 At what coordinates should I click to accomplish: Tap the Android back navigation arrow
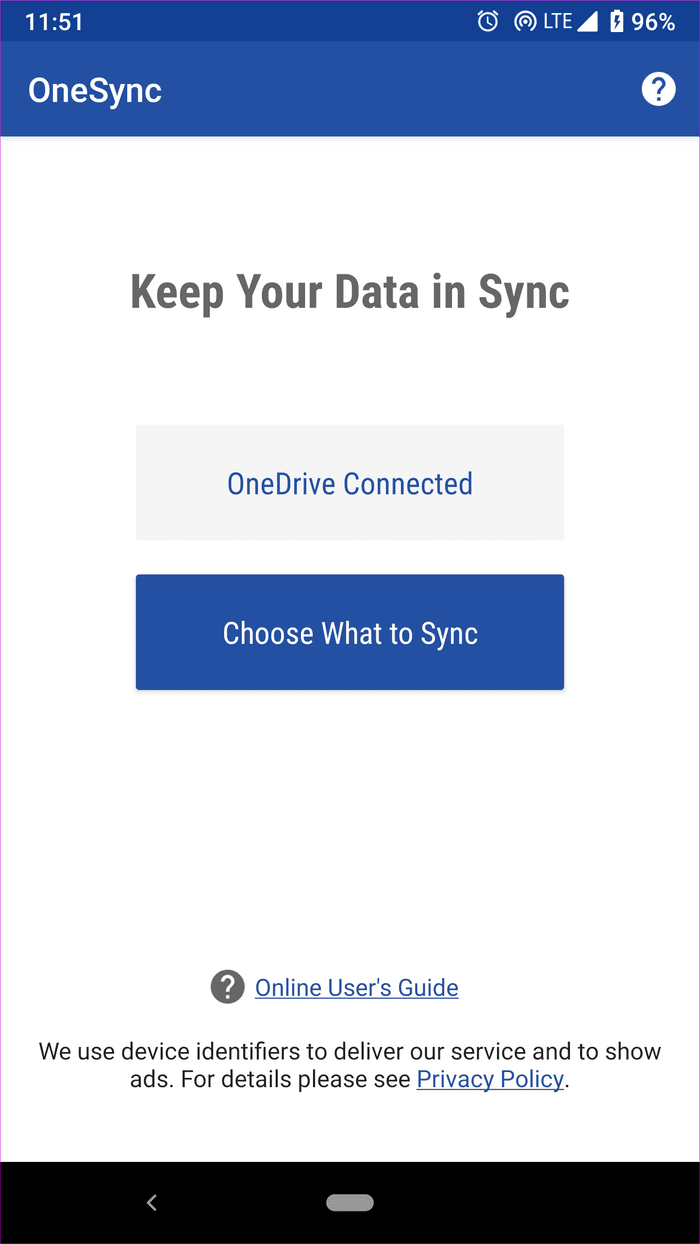coord(152,1203)
